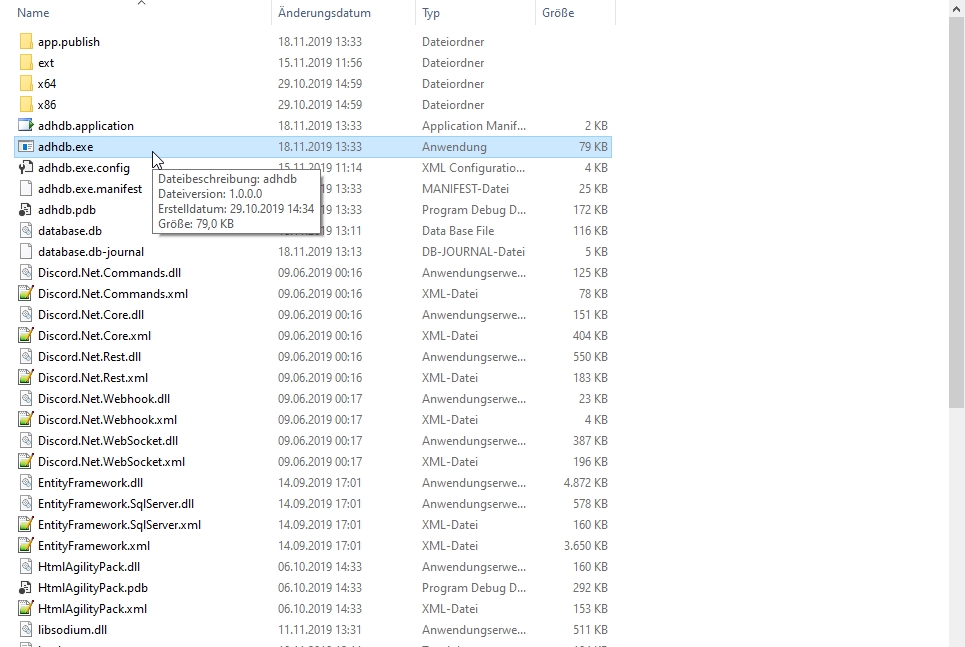Select file name Discord.Net.WebSocket.xml
This screenshot has height=647, width=965.
click(111, 462)
